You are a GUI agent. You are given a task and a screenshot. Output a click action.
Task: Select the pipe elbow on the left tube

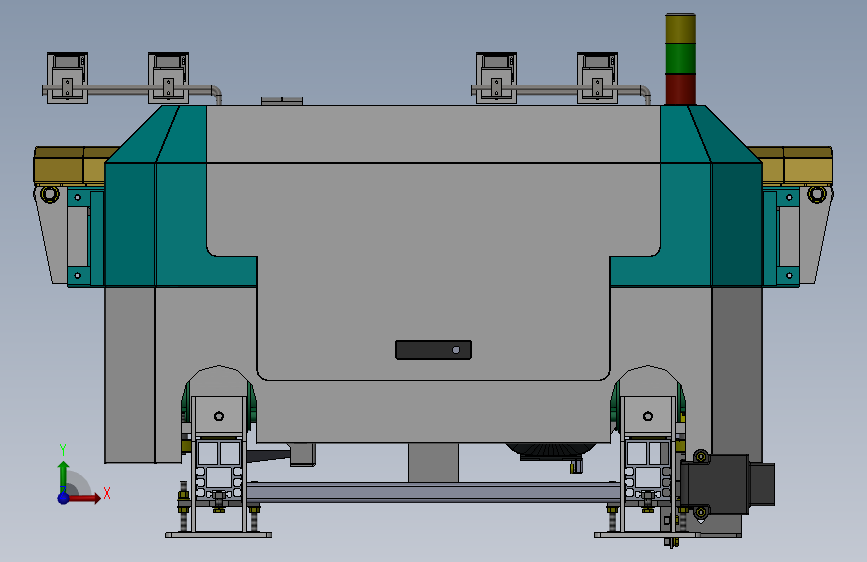[216, 92]
